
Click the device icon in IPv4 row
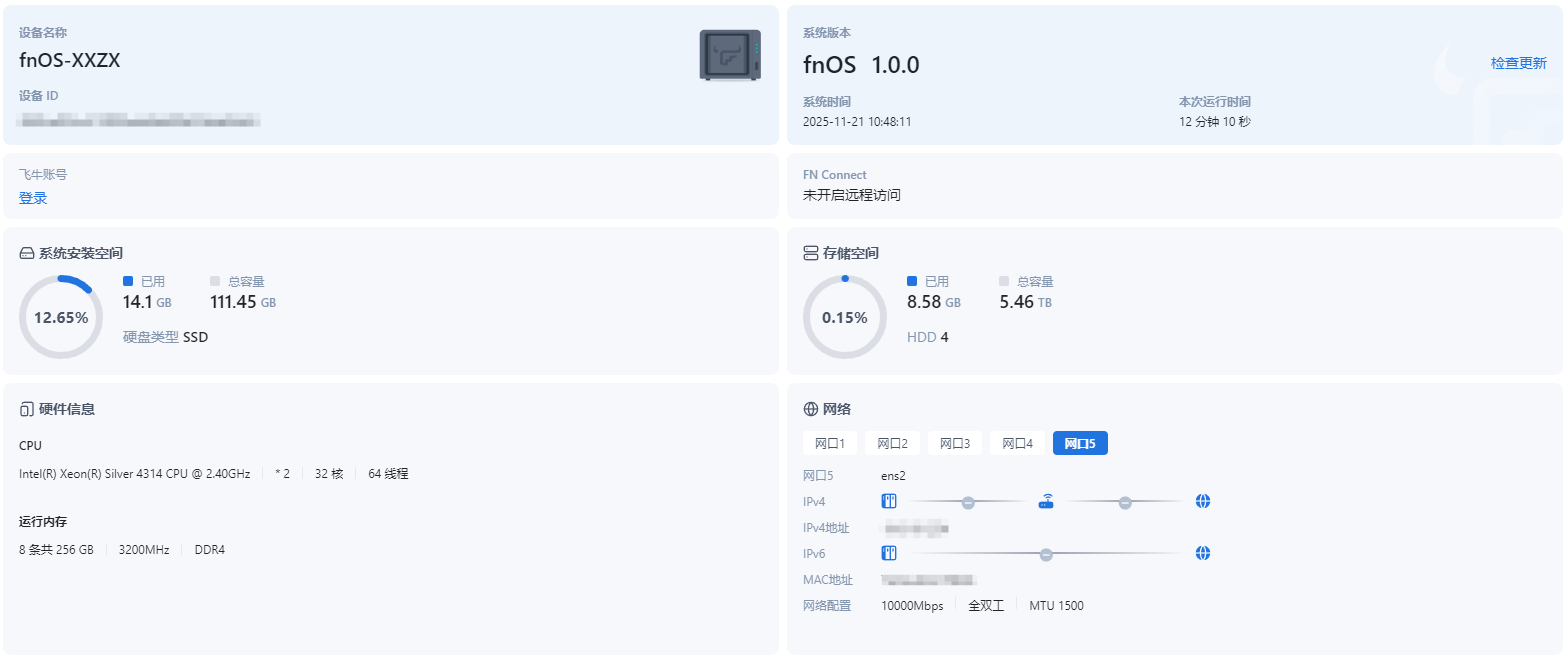[x=889, y=501]
